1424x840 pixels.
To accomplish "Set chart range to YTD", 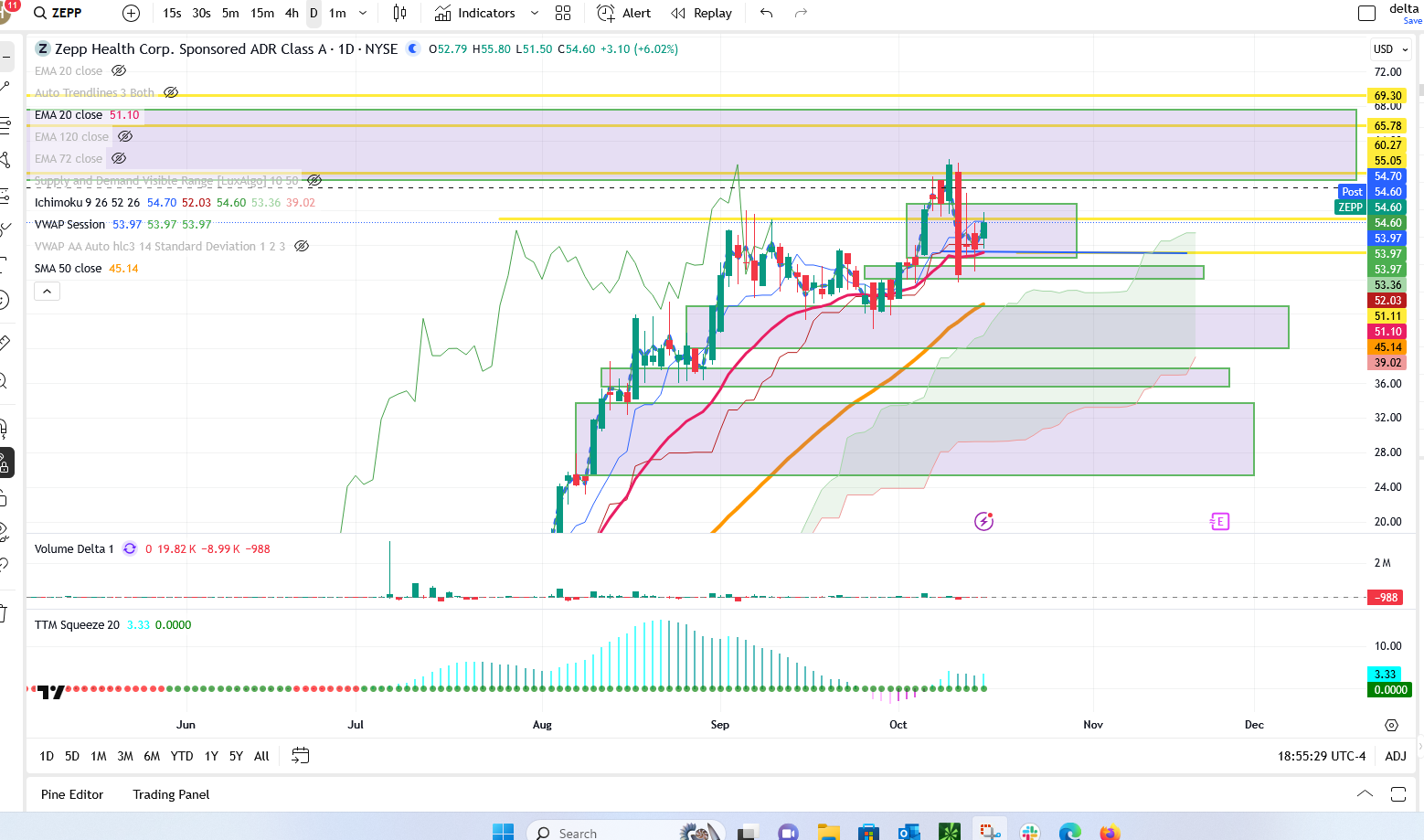I will [x=182, y=756].
